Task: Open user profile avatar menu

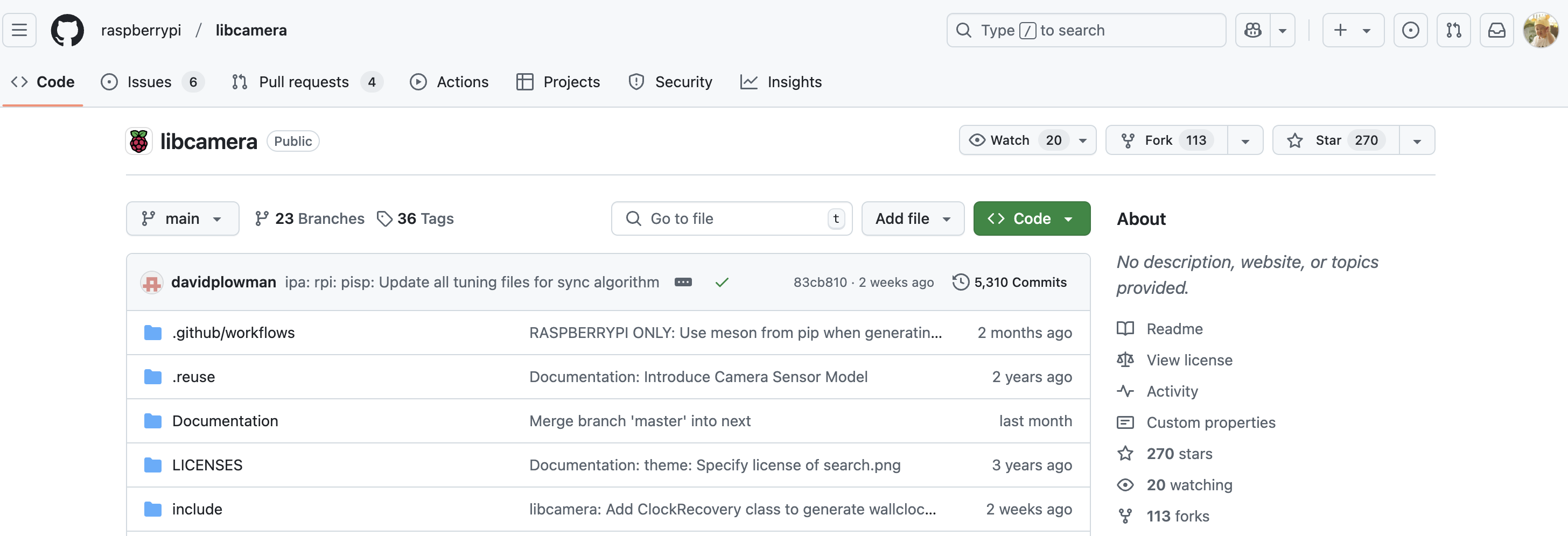Action: [x=1541, y=30]
